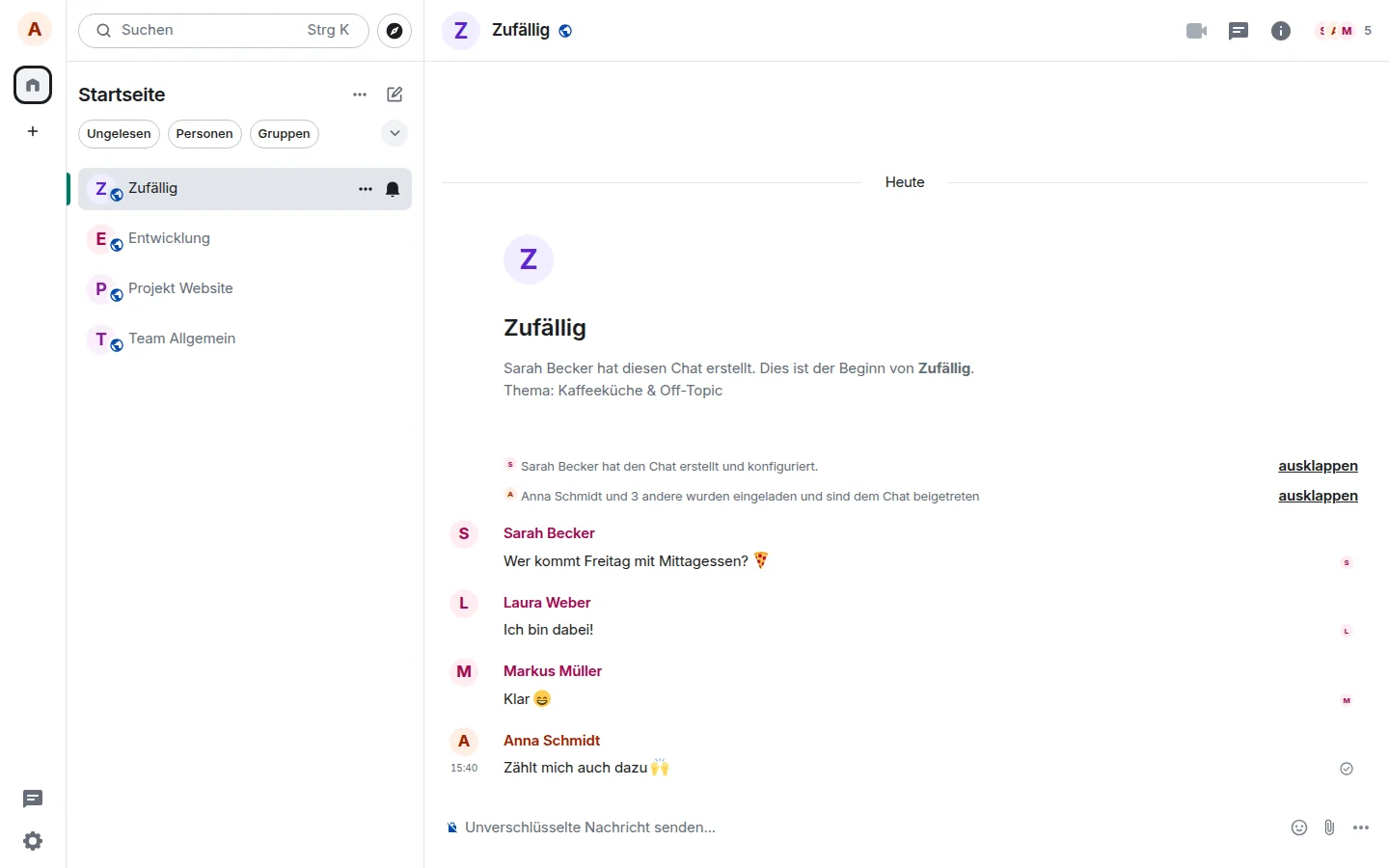Expand the filter list chevron
Image resolution: width=1389 pixels, height=868 pixels.
395,133
